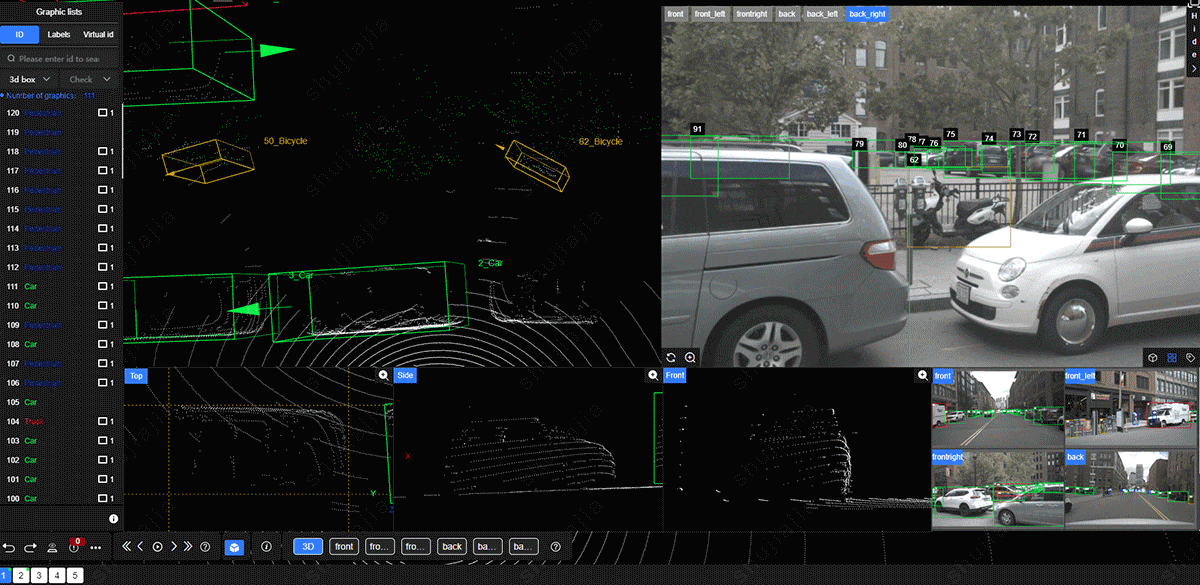The image size is (1200, 585).
Task: Click the zoom icon in the Top view
Action: (383, 375)
